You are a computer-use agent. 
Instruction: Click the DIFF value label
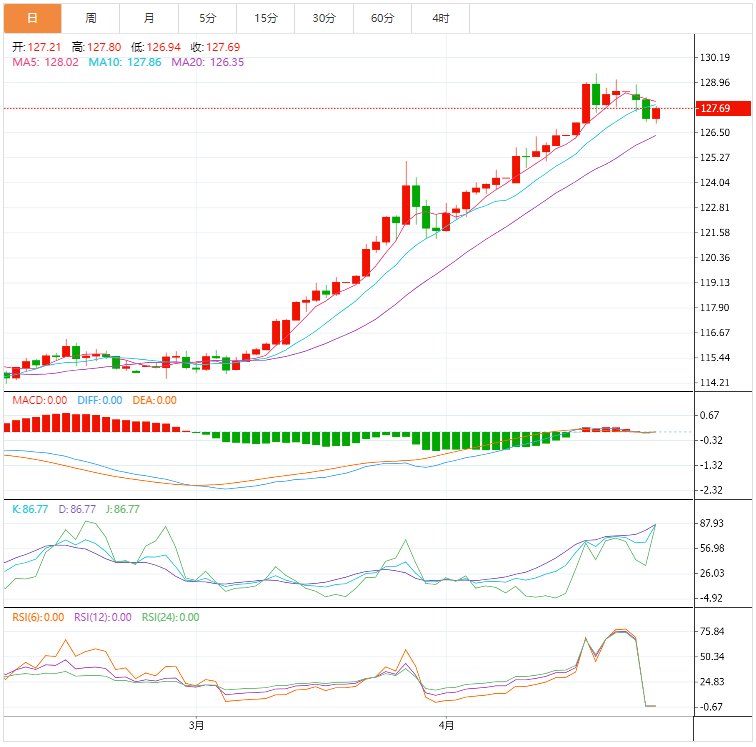(x=99, y=400)
